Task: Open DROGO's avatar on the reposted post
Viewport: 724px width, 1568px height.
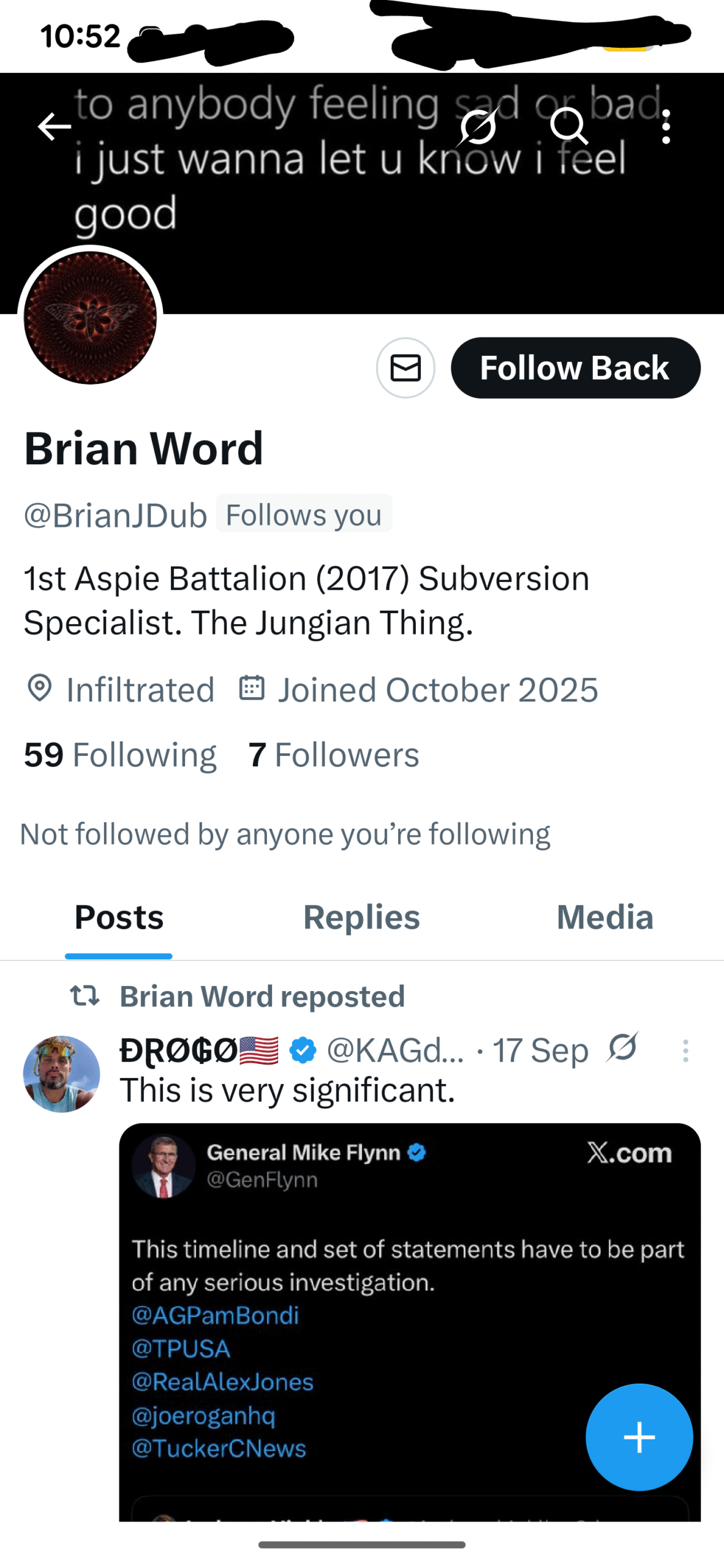Action: click(61, 1074)
